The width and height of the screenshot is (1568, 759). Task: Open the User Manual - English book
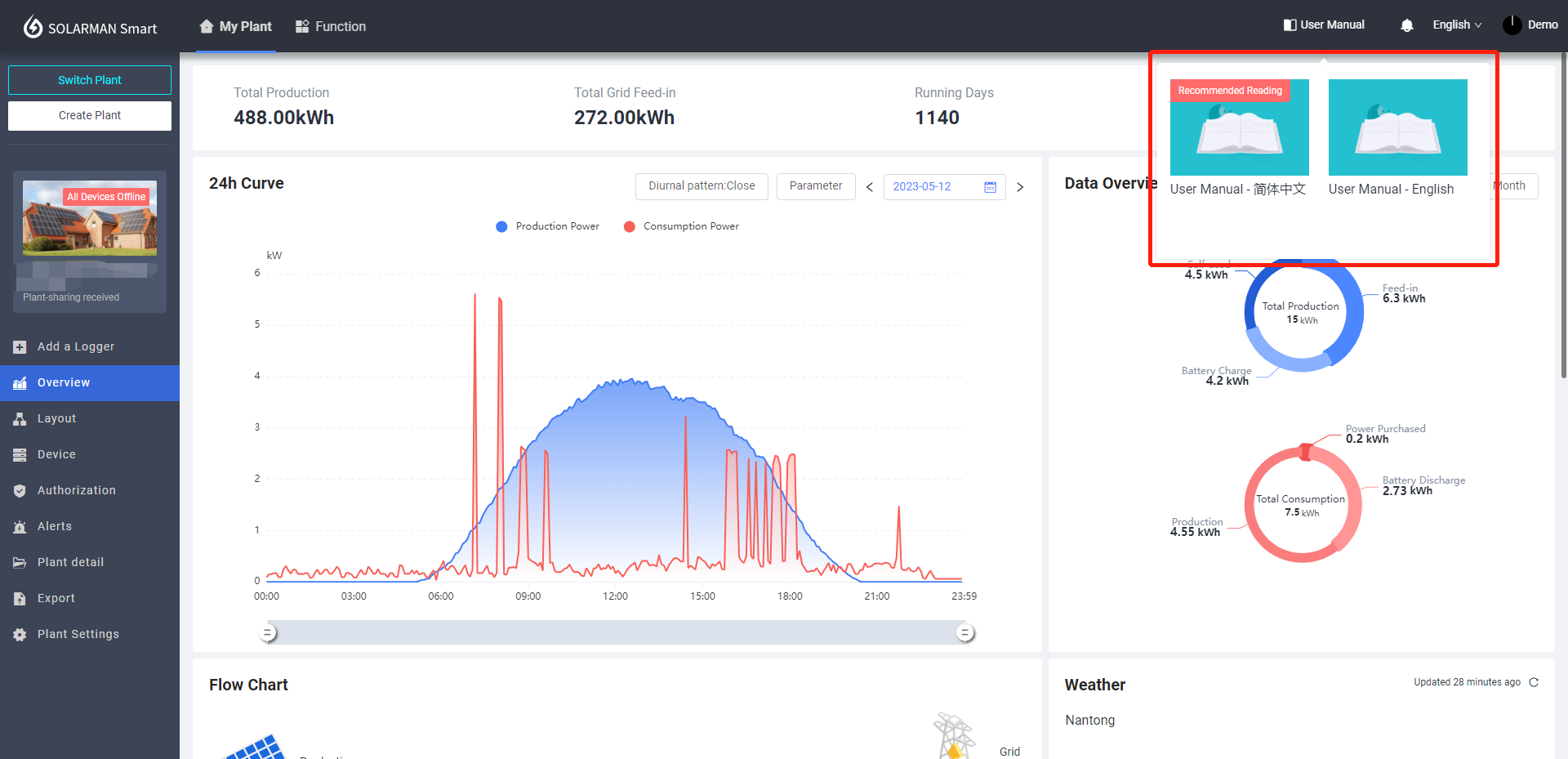[1397, 127]
